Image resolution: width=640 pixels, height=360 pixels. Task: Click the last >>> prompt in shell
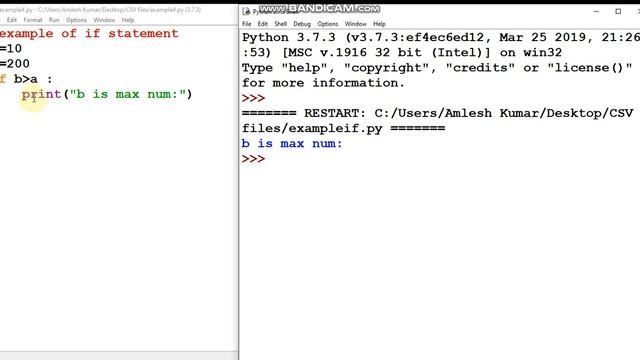pyautogui.click(x=253, y=159)
